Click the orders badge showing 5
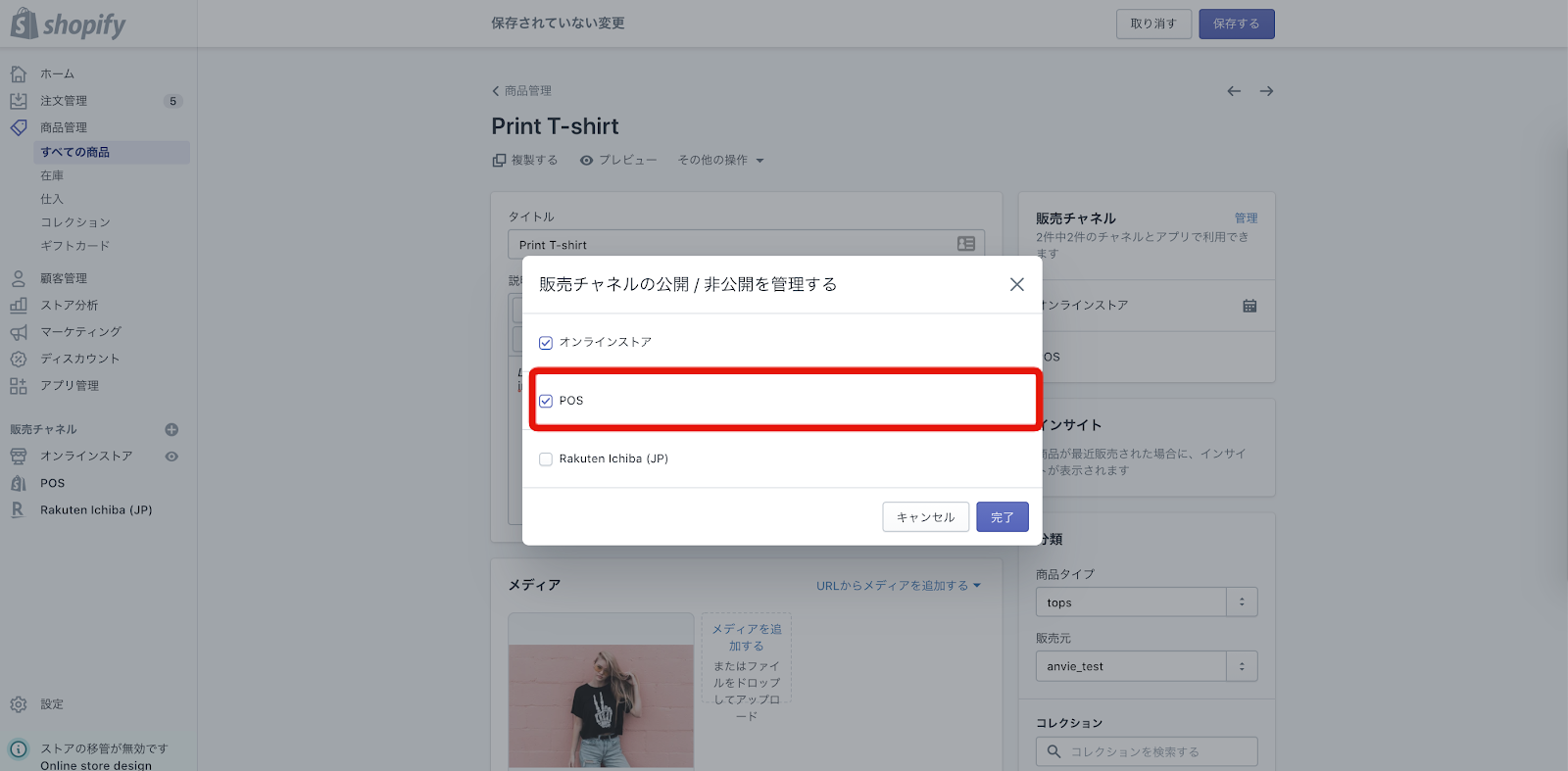1568x771 pixels. tap(172, 101)
